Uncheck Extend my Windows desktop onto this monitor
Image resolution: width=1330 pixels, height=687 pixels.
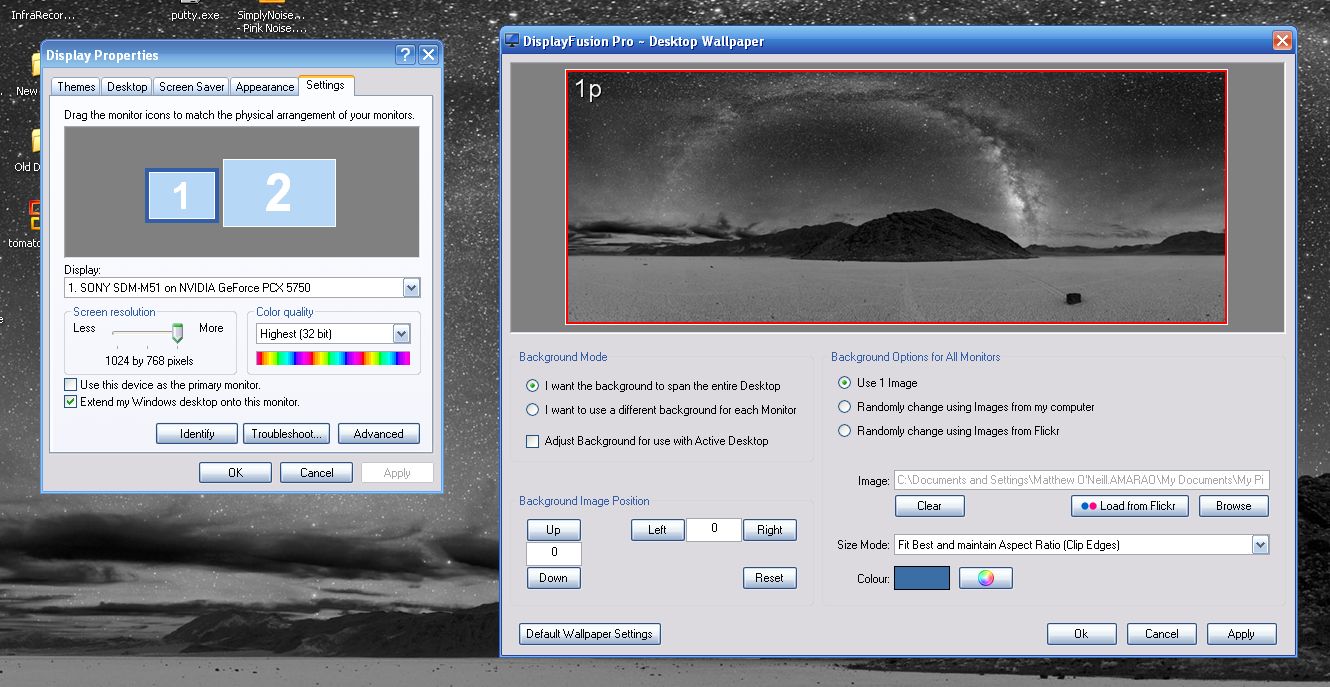click(x=71, y=402)
